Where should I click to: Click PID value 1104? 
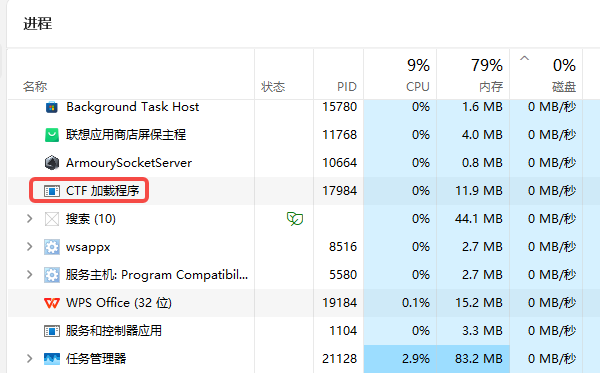(343, 331)
